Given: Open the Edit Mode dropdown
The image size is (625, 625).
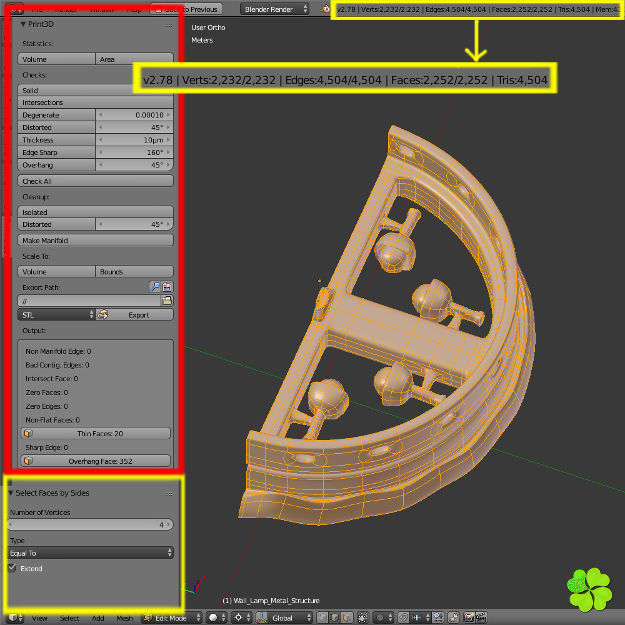Looking at the screenshot, I should [x=172, y=617].
